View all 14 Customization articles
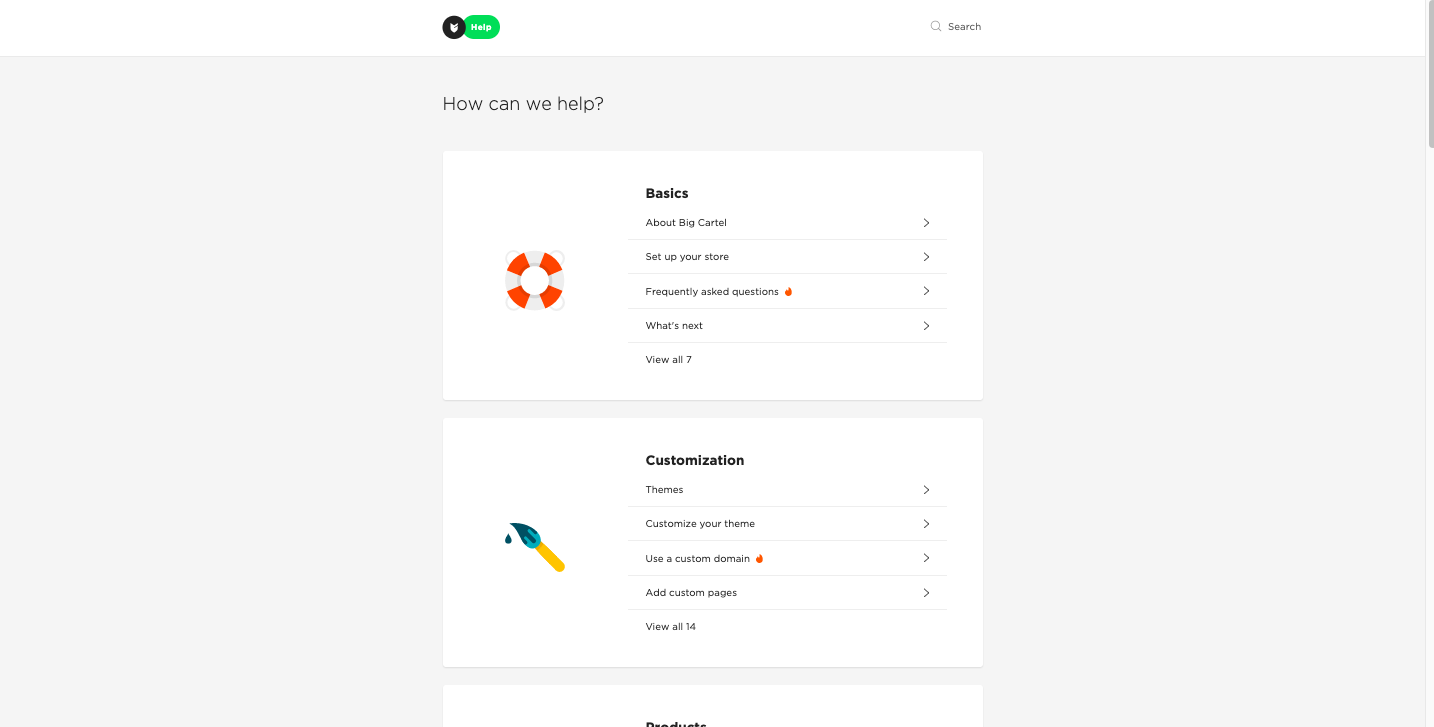This screenshot has height=727, width=1434. (x=670, y=627)
